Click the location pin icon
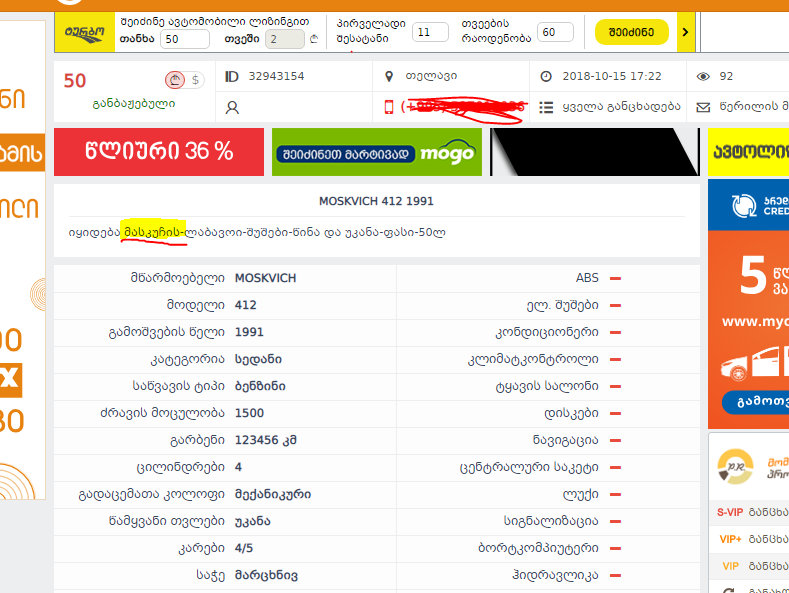This screenshot has width=789, height=593. click(x=388, y=77)
